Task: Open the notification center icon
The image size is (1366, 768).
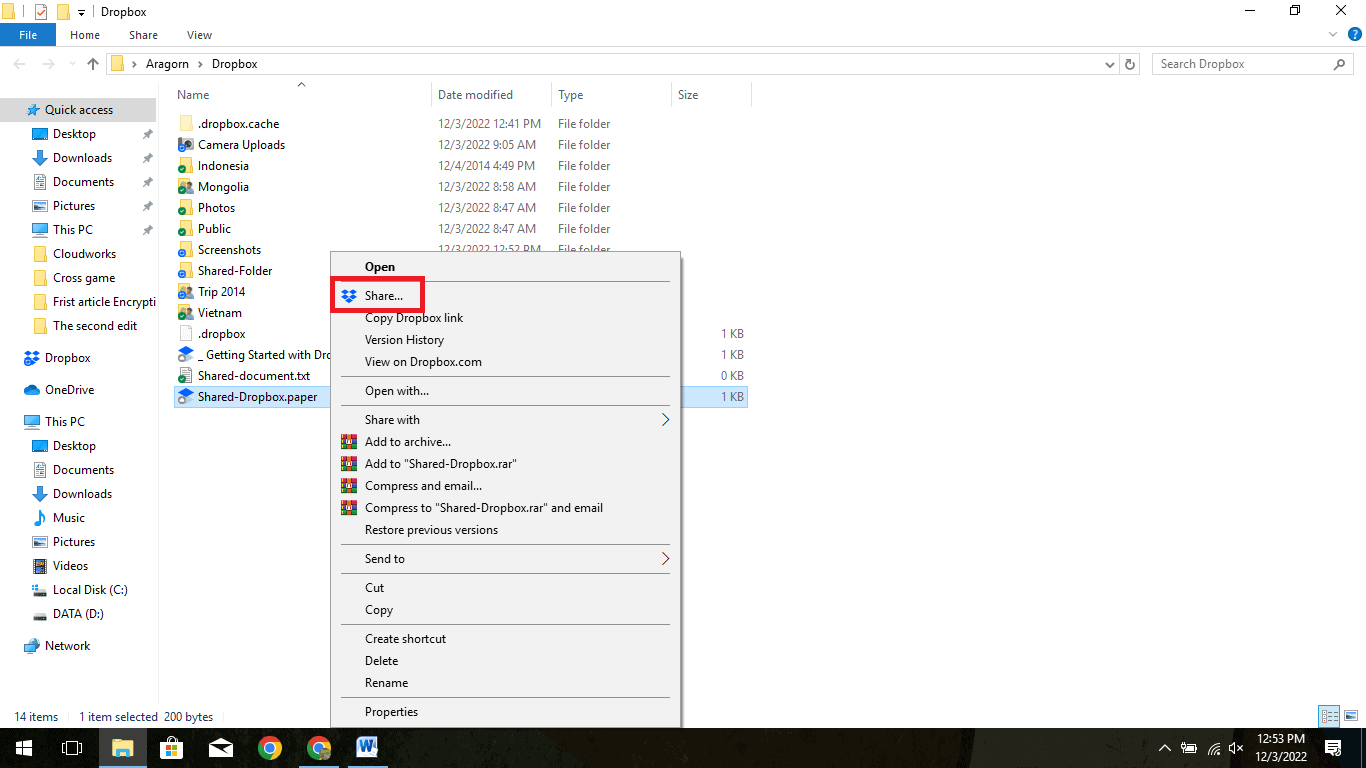Action: pos(1333,748)
